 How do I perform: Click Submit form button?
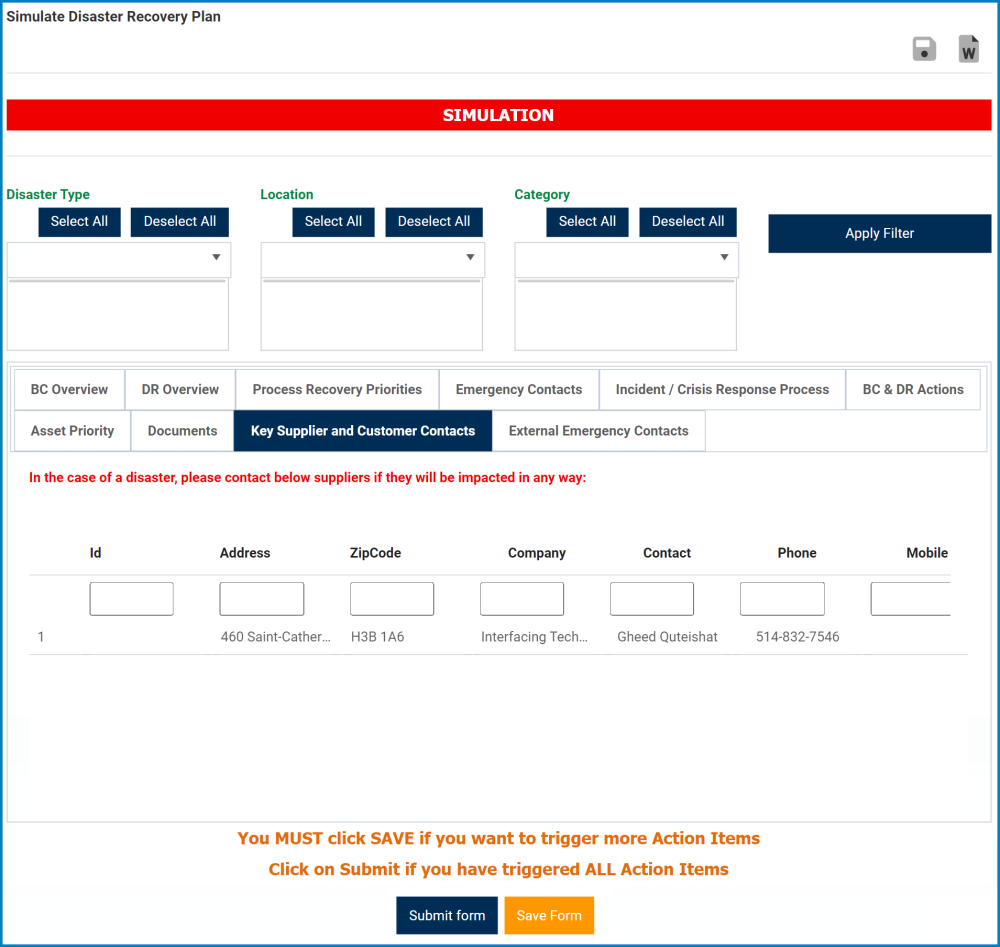[447, 916]
